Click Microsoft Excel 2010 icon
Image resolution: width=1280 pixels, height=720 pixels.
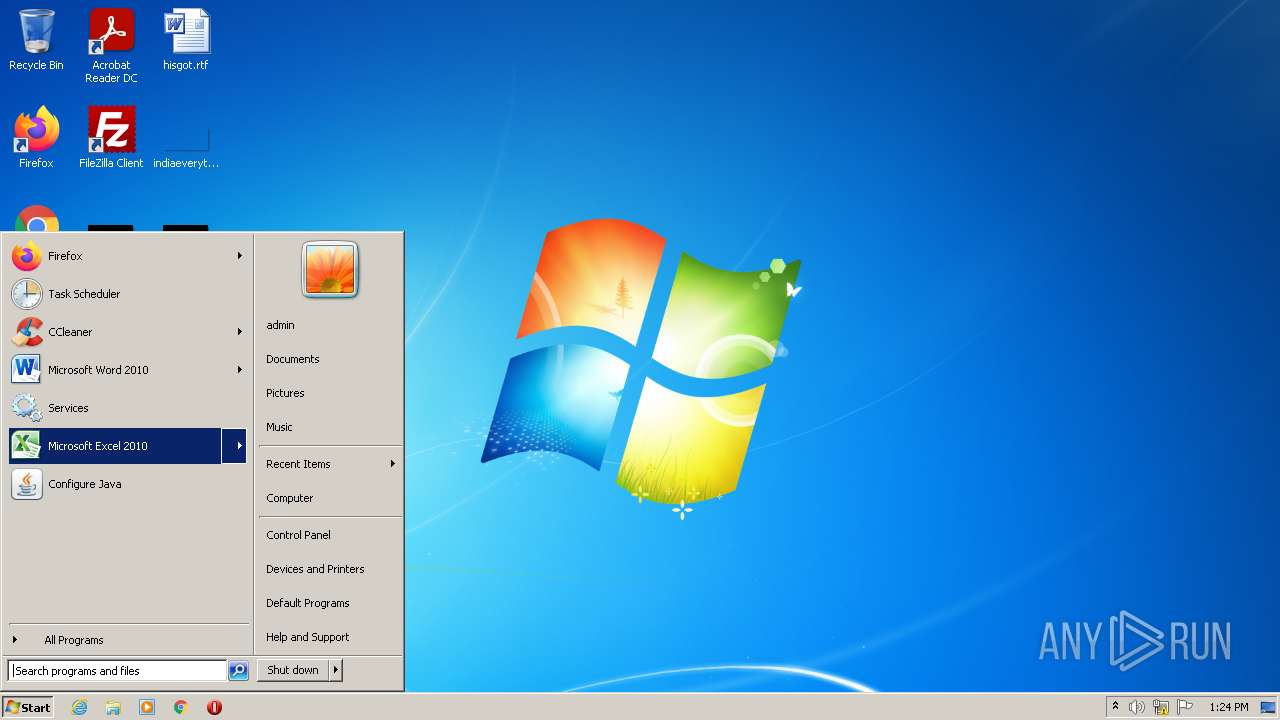[x=27, y=446]
